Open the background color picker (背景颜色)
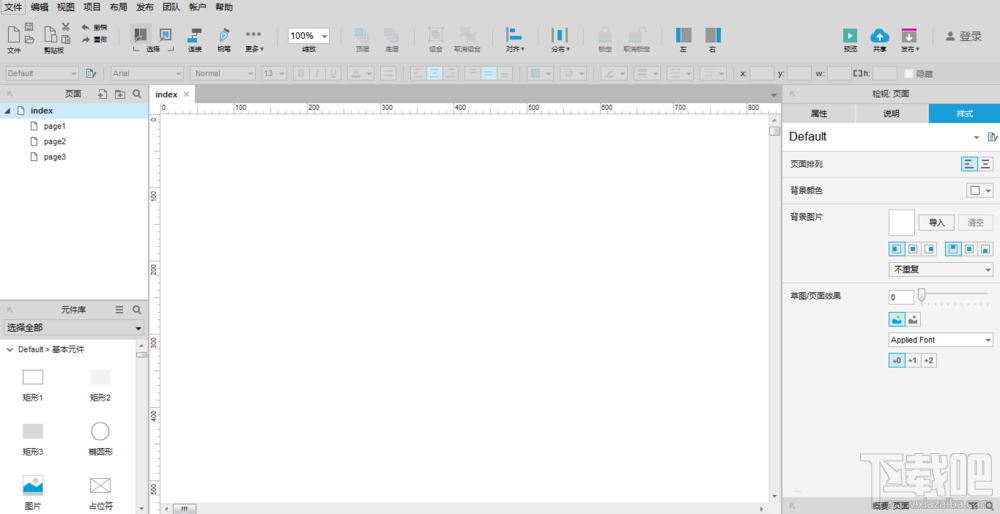Image resolution: width=1000 pixels, height=514 pixels. click(x=980, y=191)
